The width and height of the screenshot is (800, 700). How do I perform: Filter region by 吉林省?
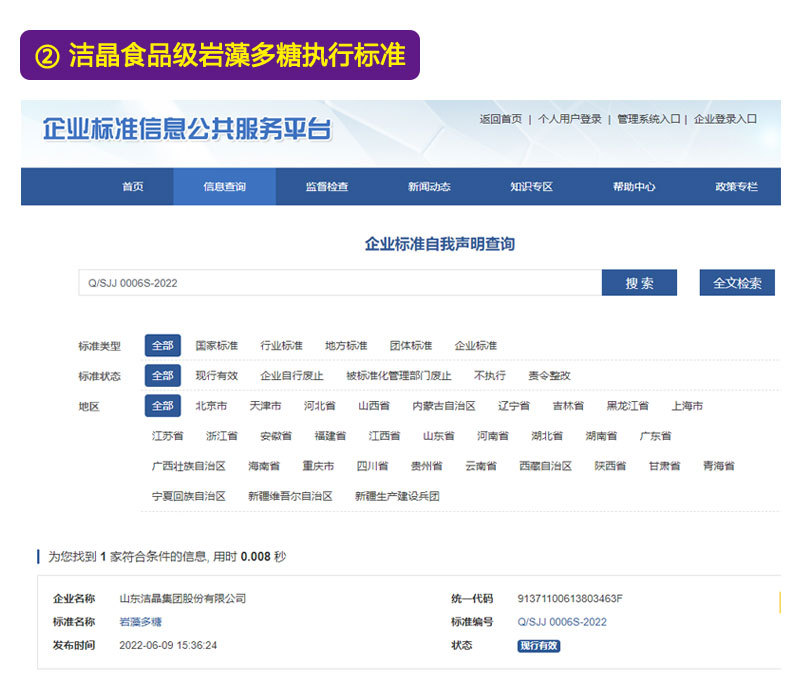point(568,406)
